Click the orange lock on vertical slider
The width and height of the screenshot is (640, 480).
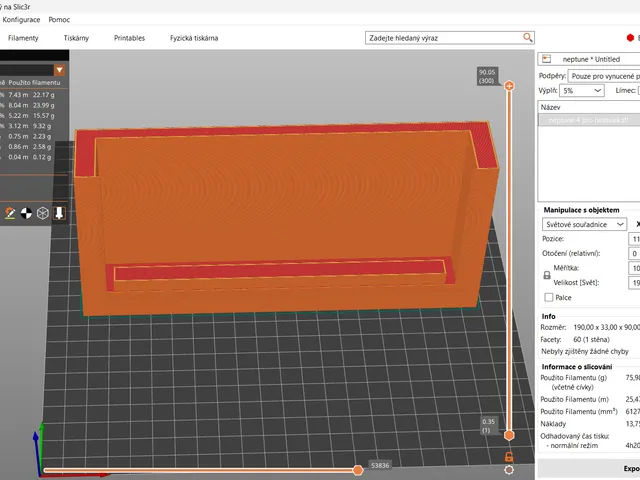pos(509,456)
